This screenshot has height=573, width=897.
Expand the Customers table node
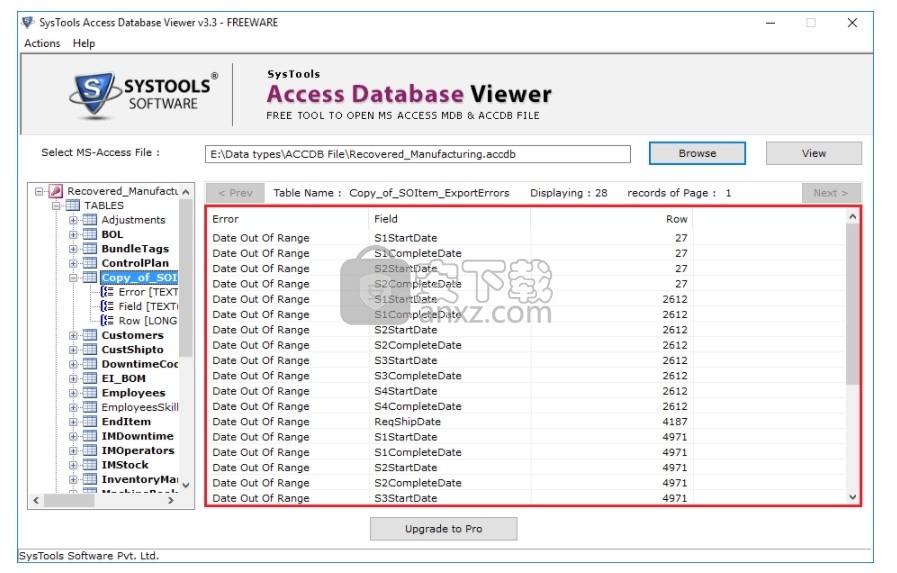[x=73, y=335]
